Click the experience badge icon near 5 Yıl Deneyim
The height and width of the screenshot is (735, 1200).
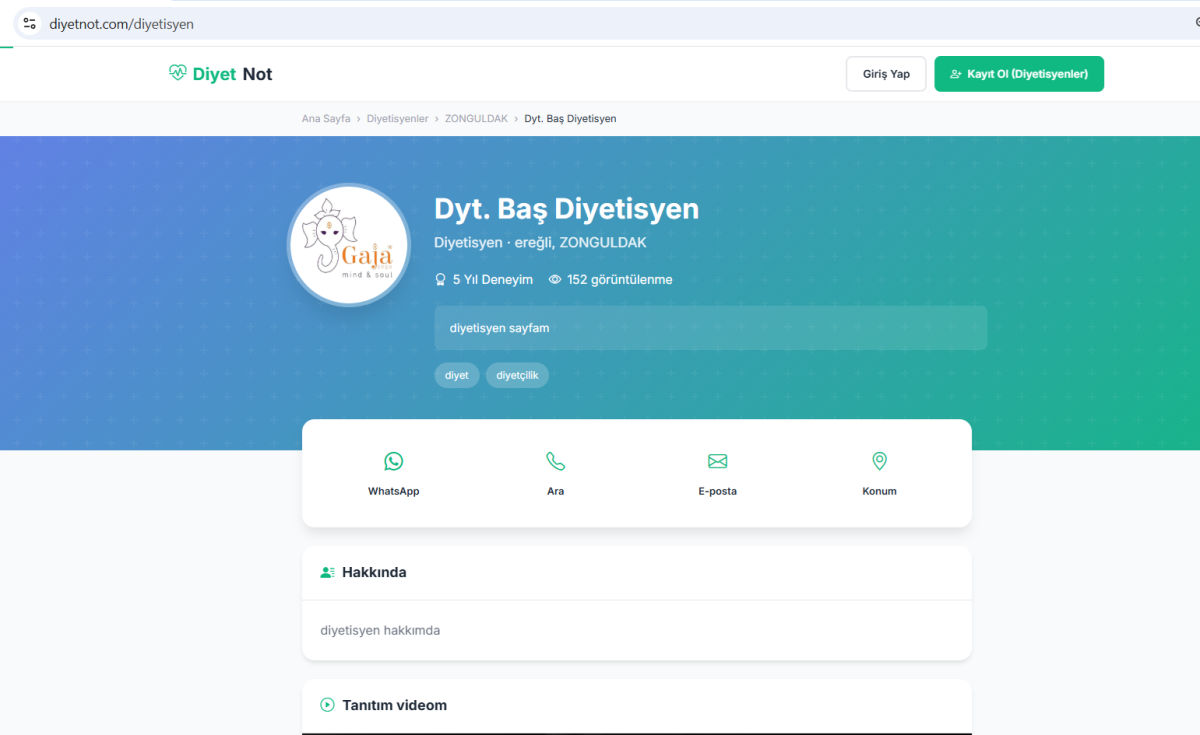(440, 280)
